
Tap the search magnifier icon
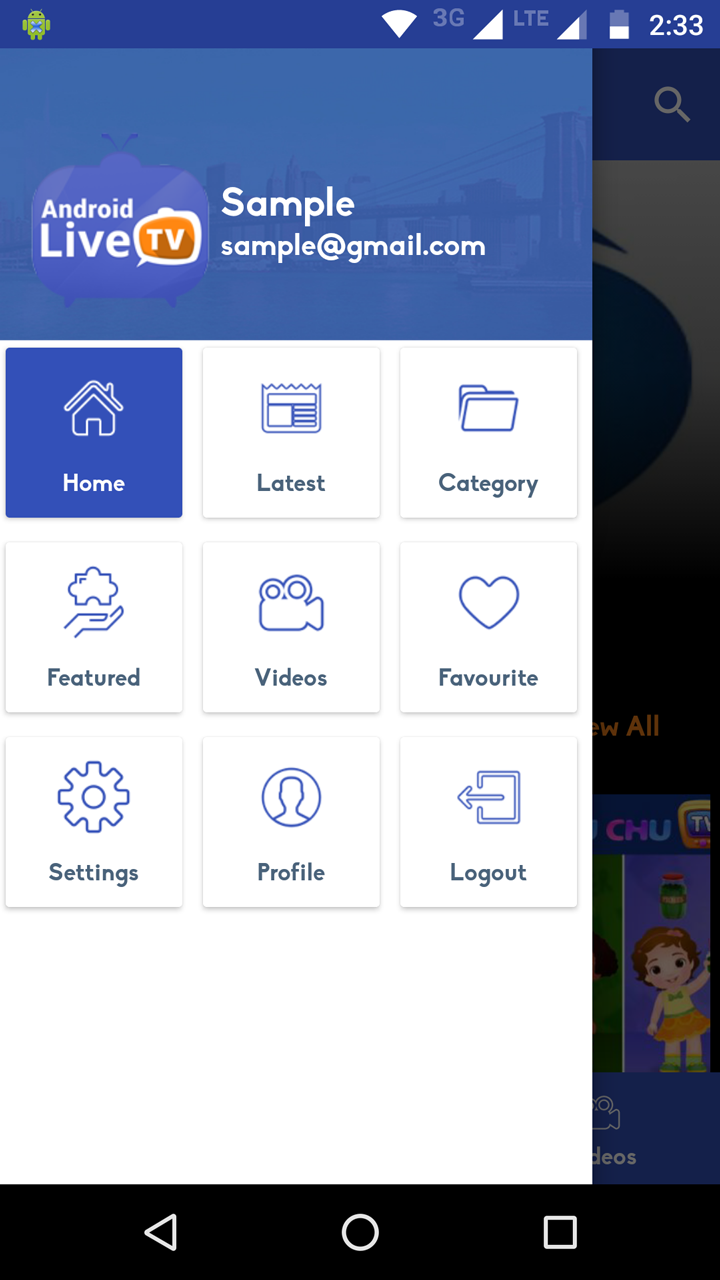click(672, 104)
